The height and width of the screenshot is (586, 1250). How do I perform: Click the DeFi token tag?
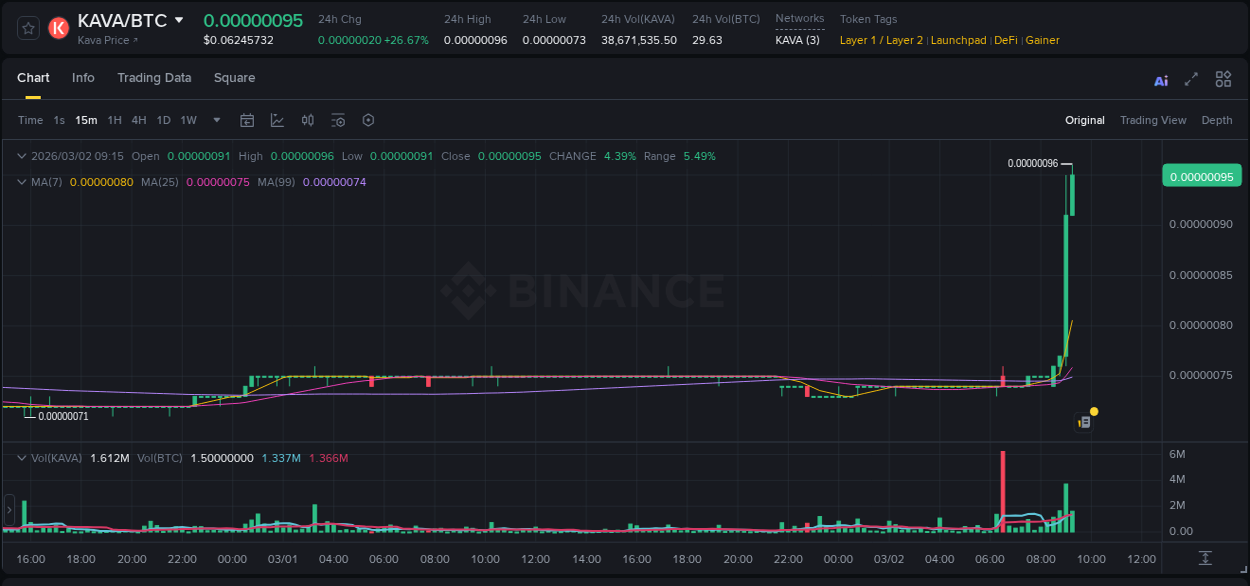click(1005, 40)
